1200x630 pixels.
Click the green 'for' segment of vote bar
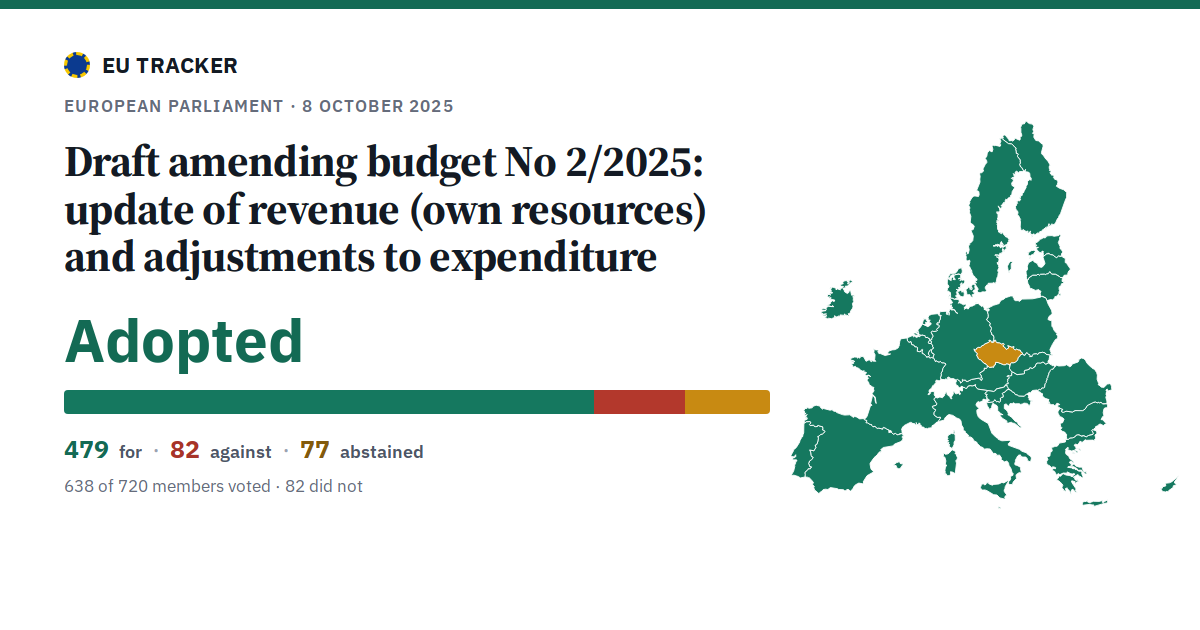329,402
